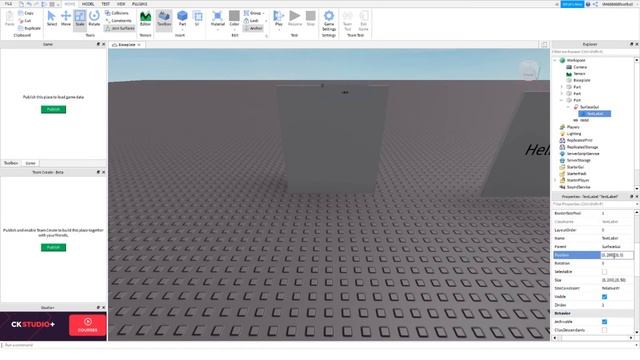This screenshot has height=360, width=640.
Task: Click the Size property value
Action: 617,280
